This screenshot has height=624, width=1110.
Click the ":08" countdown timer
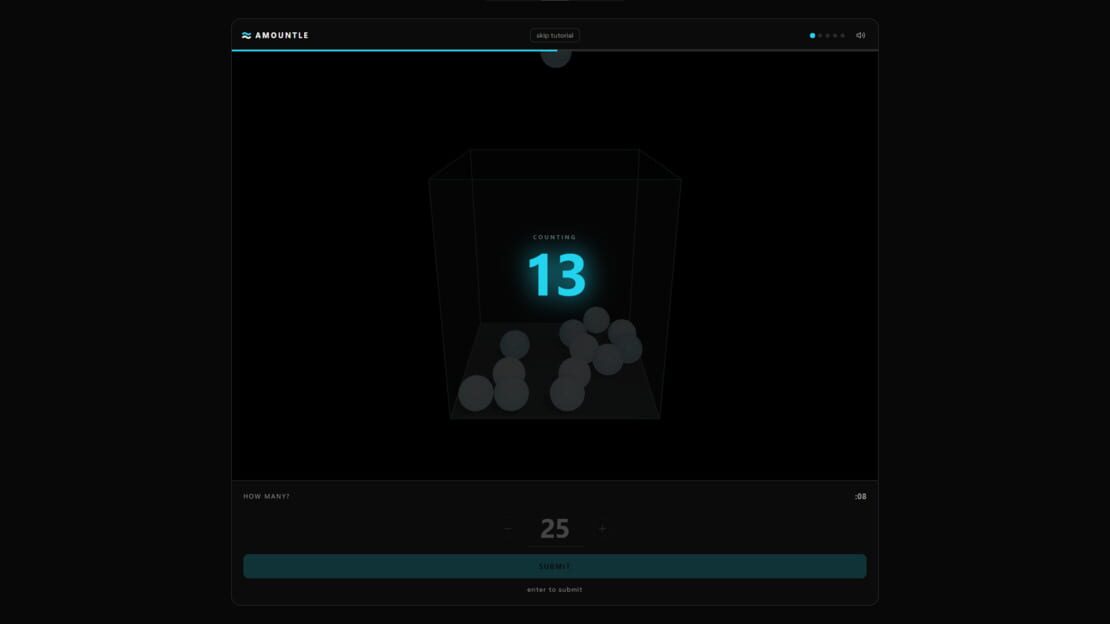(x=860, y=497)
